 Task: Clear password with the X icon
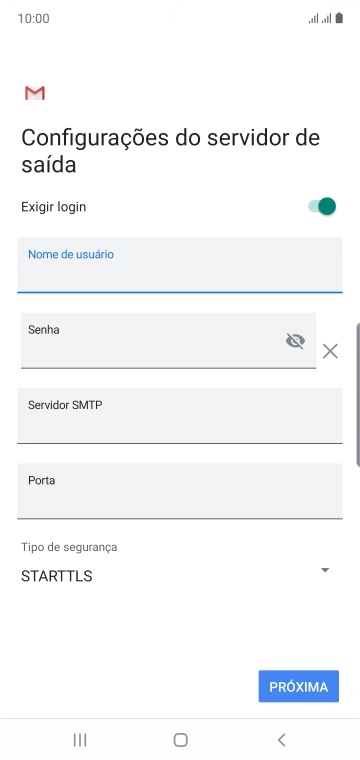coord(330,351)
